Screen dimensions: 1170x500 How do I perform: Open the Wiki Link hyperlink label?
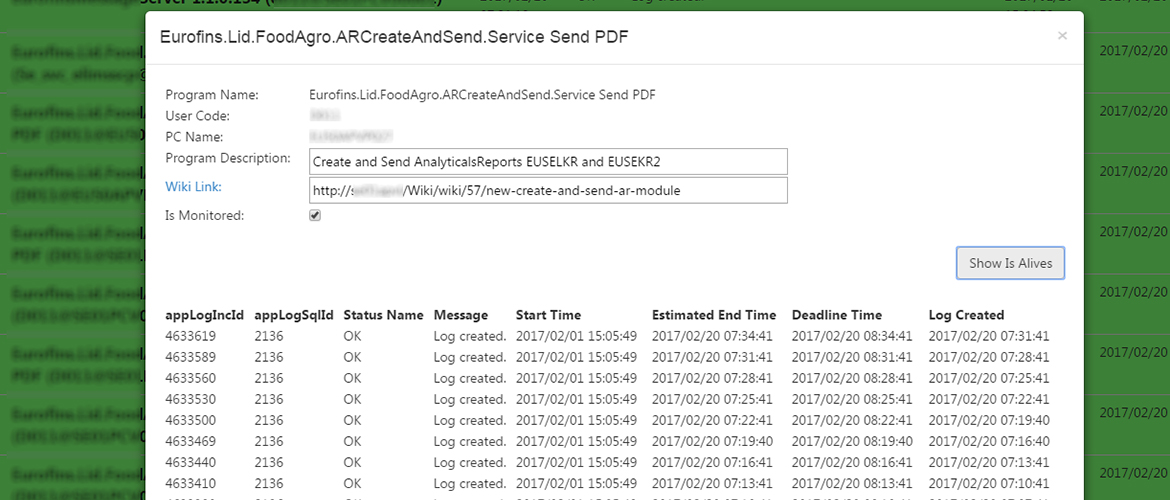coord(194,187)
